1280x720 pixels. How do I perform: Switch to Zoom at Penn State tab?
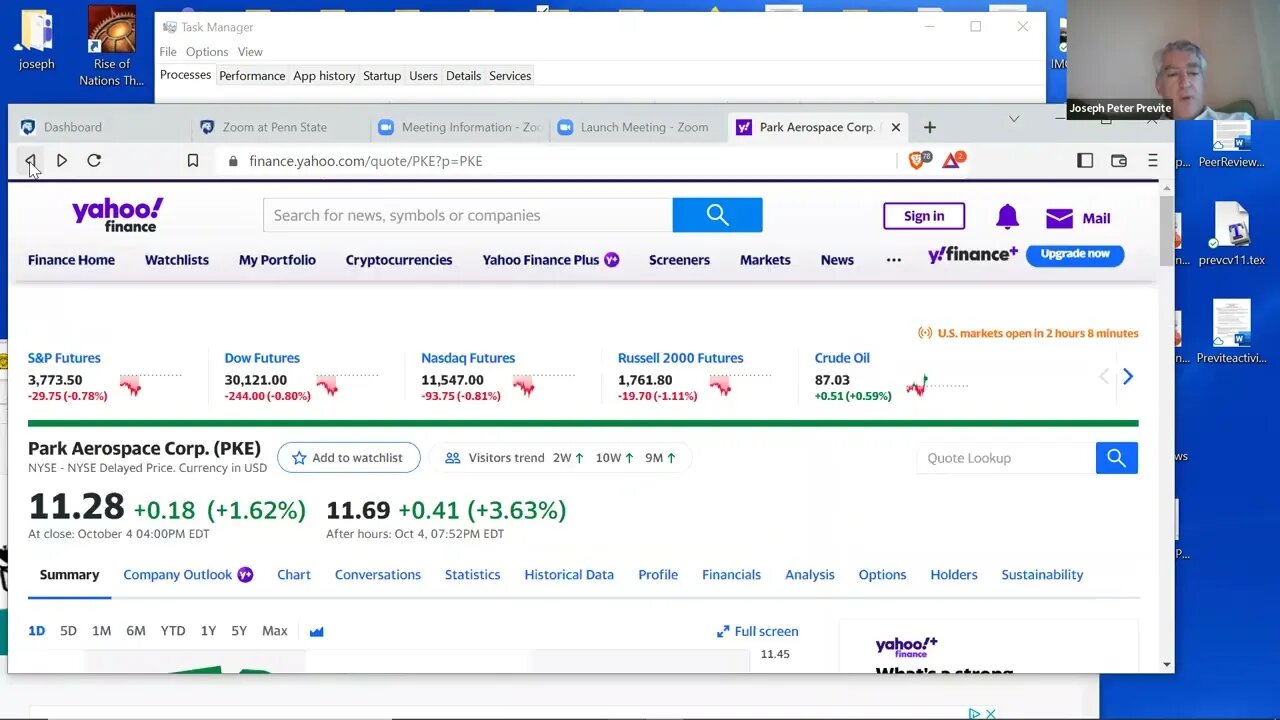276,127
